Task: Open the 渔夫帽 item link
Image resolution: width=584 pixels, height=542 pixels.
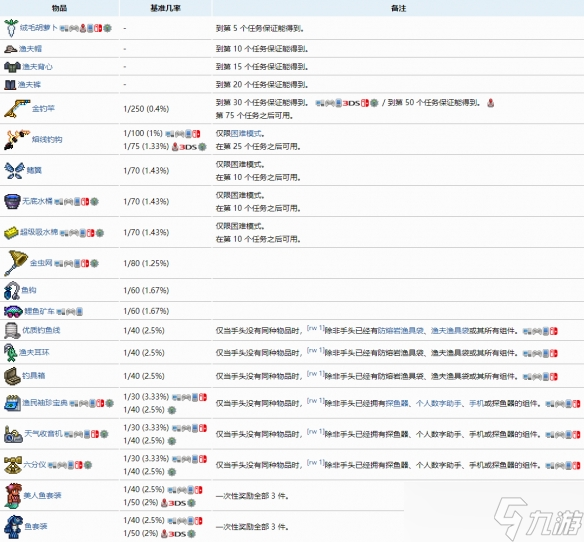Action: (x=31, y=49)
